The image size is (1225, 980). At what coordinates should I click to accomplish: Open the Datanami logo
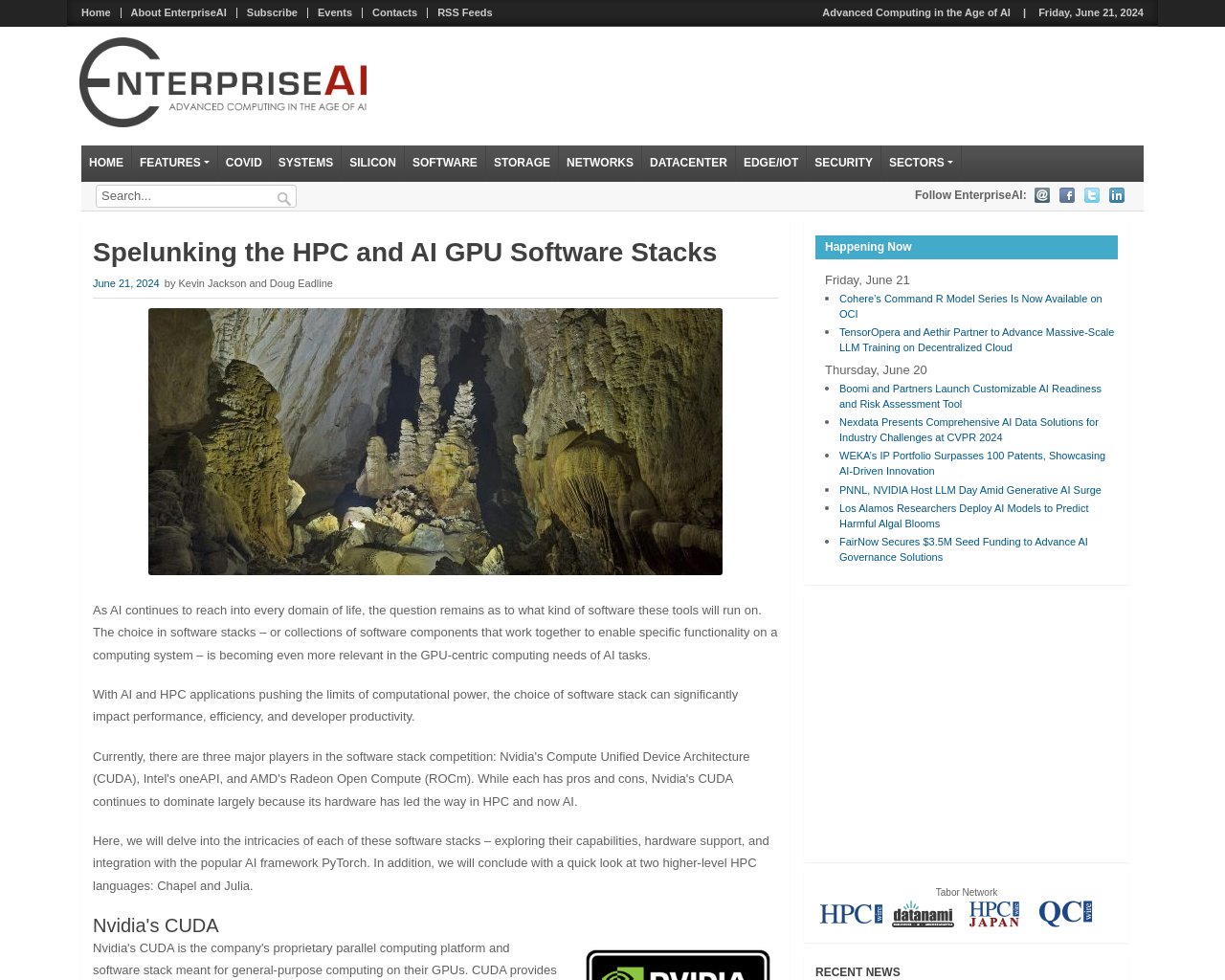coord(922,914)
